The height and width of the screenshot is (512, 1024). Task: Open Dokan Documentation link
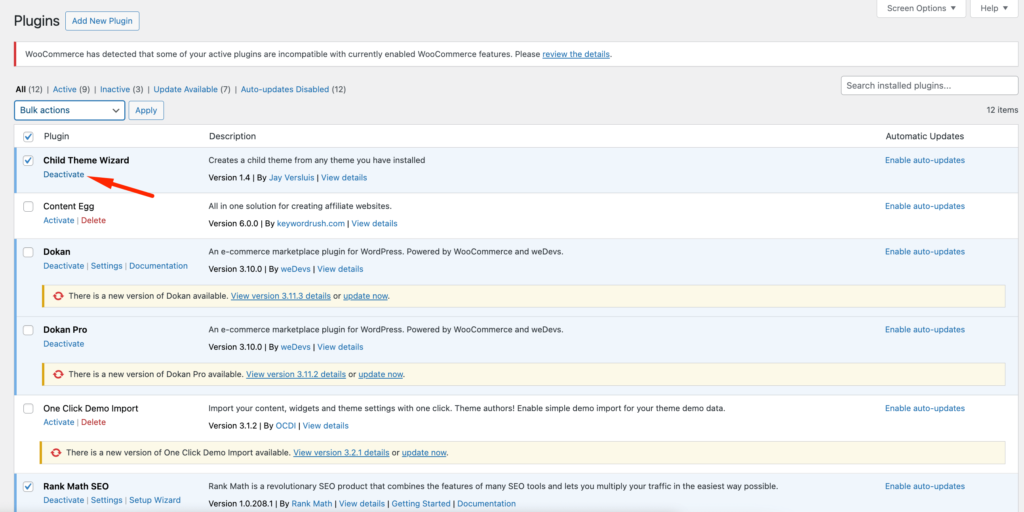(159, 266)
